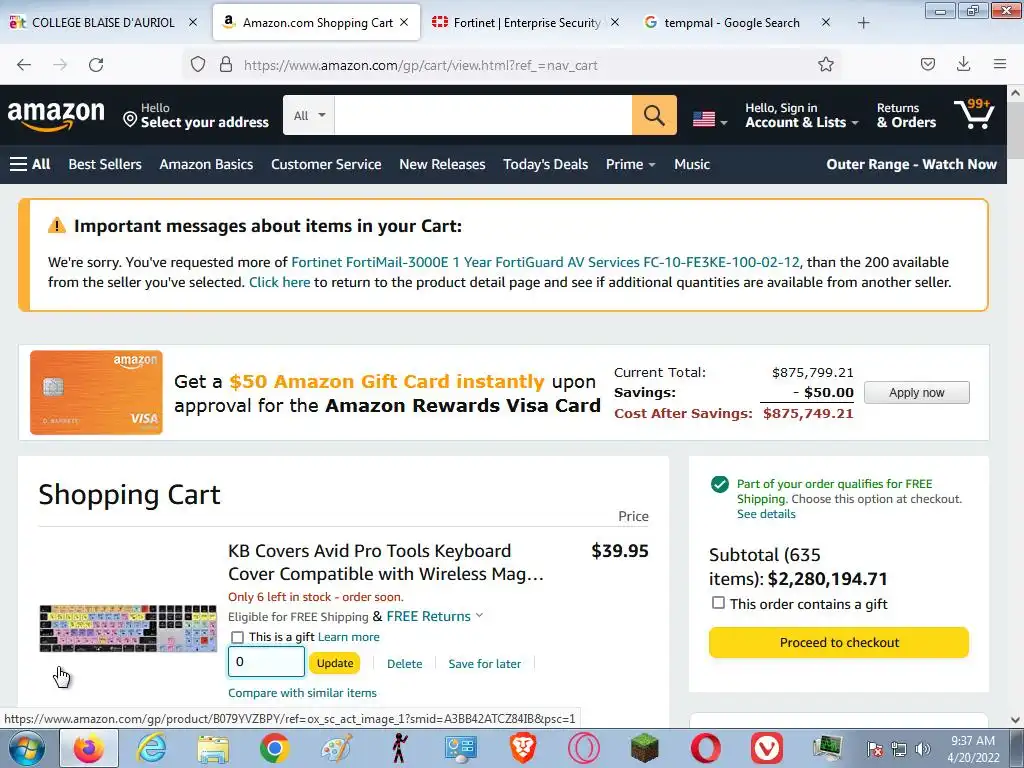
Task: Click Apply now for Visa card
Action: point(916,392)
